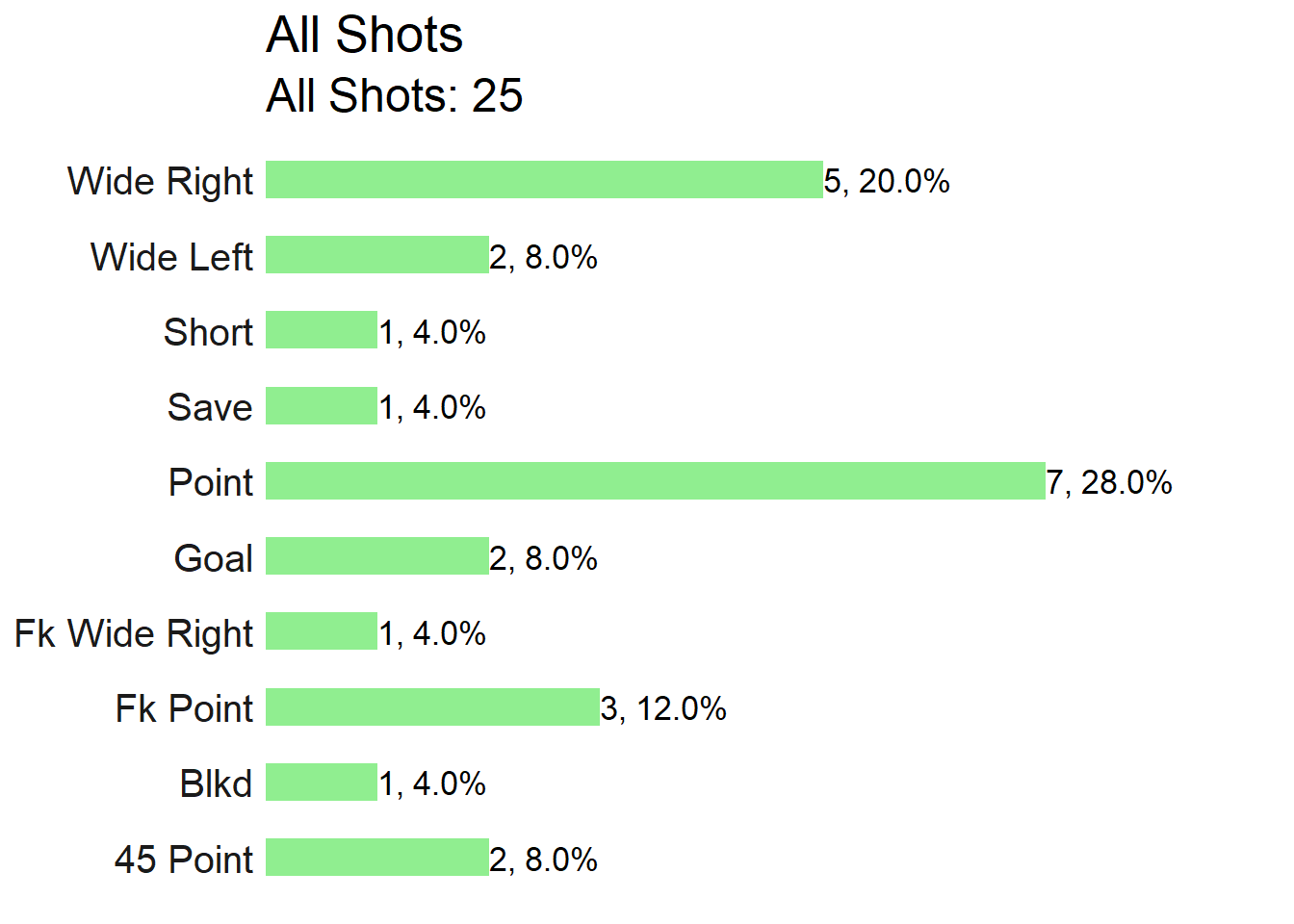Click the Fk Point bar
The height and width of the screenshot is (924, 1294).
point(433,706)
